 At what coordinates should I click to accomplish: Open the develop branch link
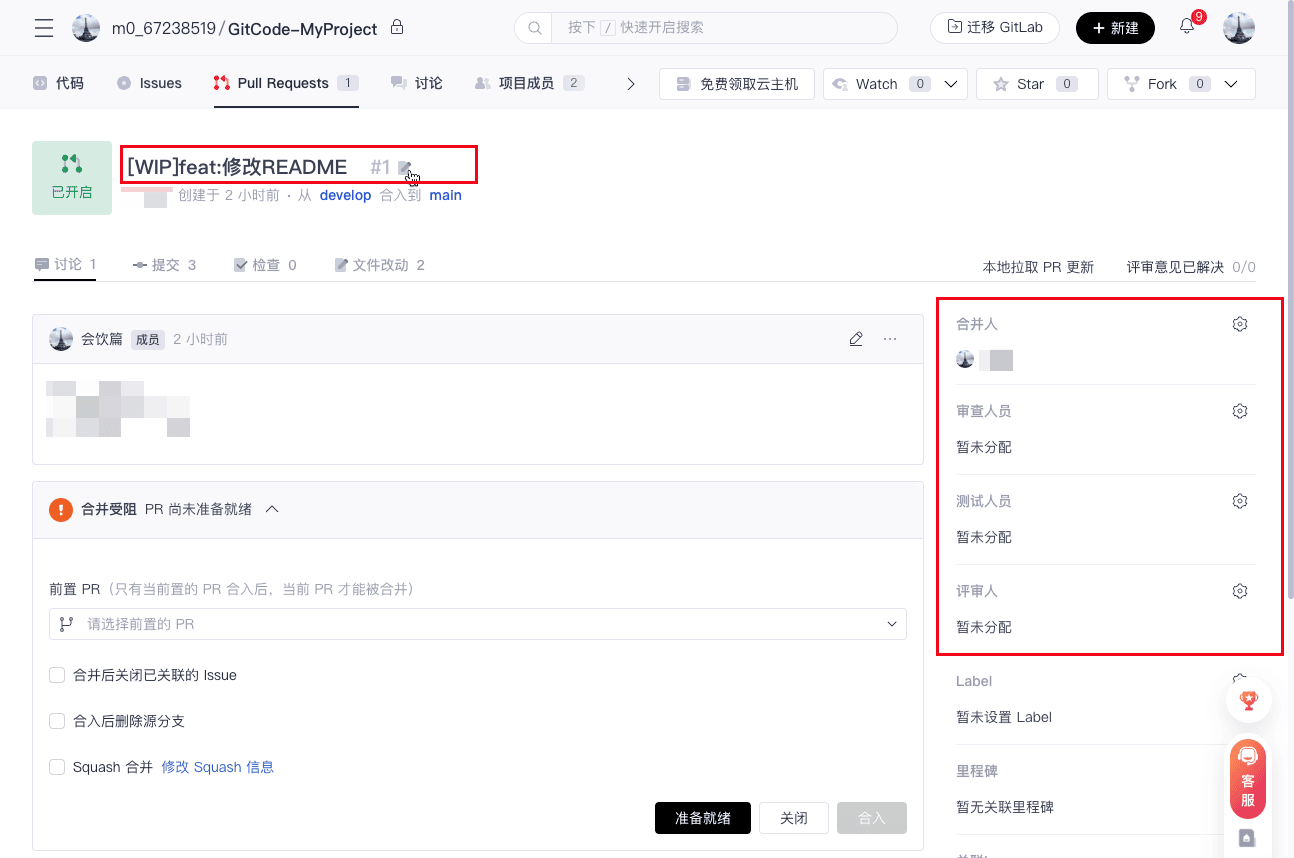click(345, 195)
